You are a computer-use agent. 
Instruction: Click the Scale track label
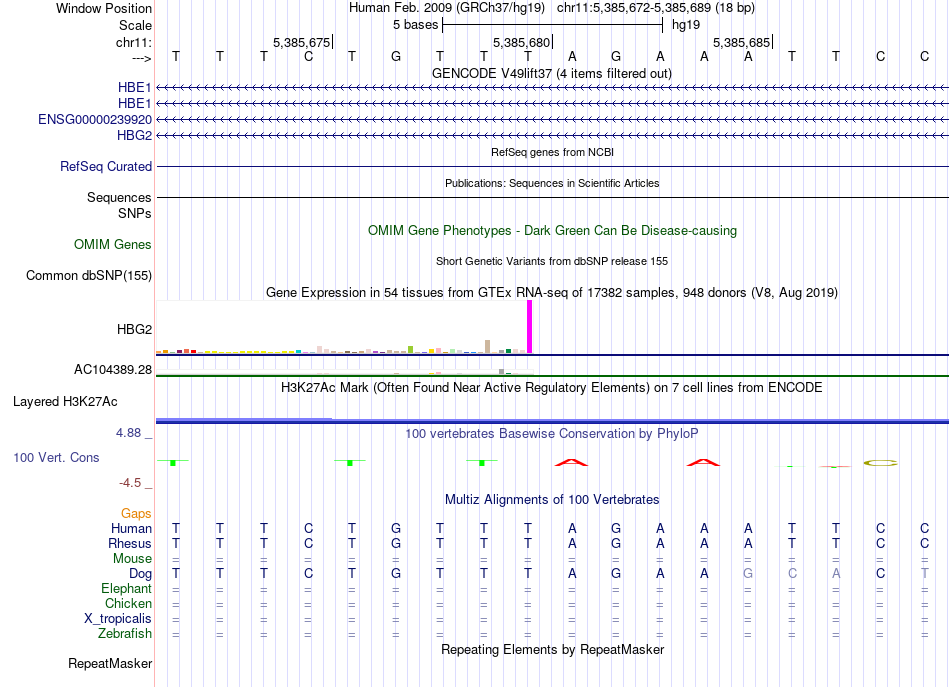point(135,25)
